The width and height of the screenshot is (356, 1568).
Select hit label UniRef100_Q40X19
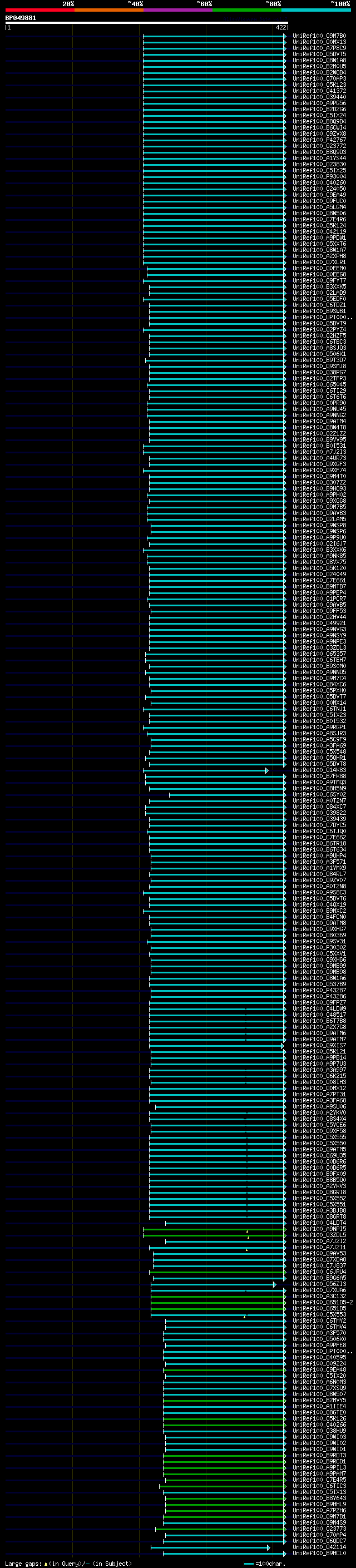[x=319, y=905]
